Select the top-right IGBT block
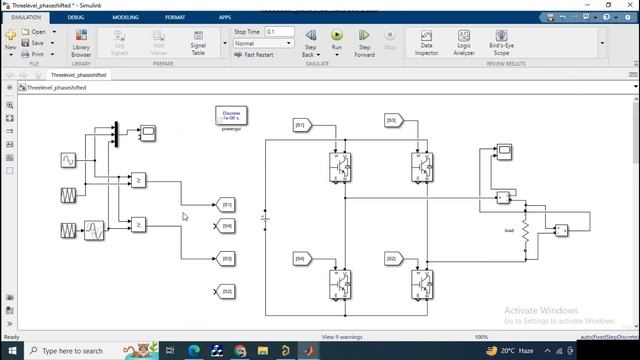 coord(422,167)
